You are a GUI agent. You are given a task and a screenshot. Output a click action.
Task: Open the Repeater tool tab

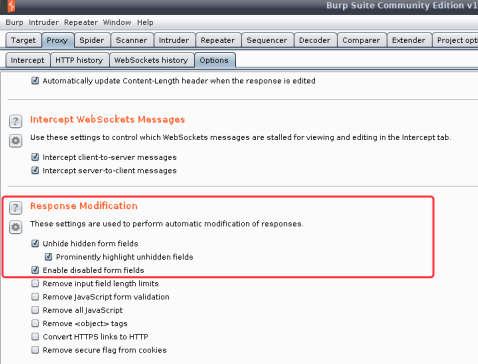pos(218,40)
